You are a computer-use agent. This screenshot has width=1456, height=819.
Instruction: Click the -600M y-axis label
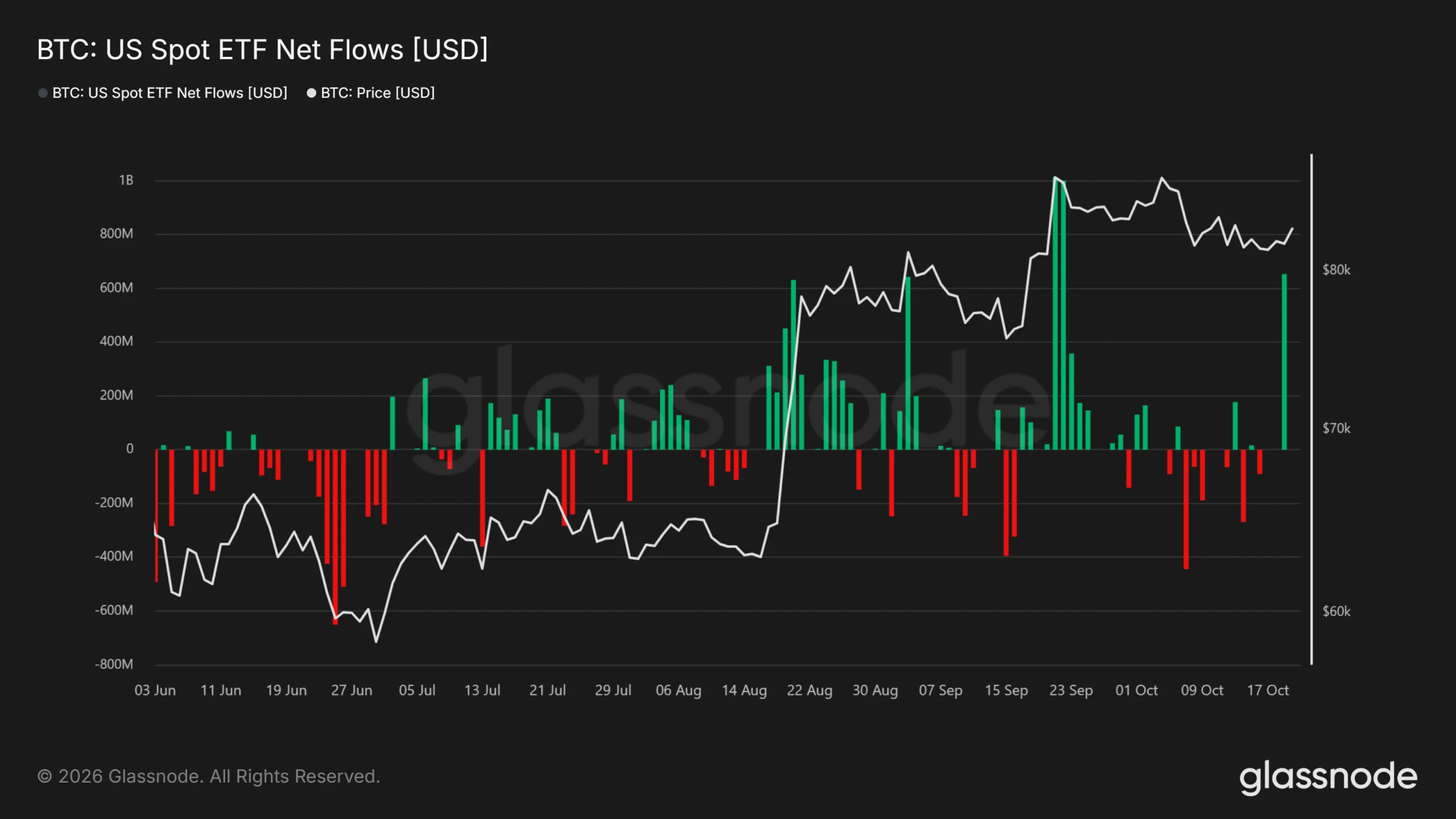point(114,610)
